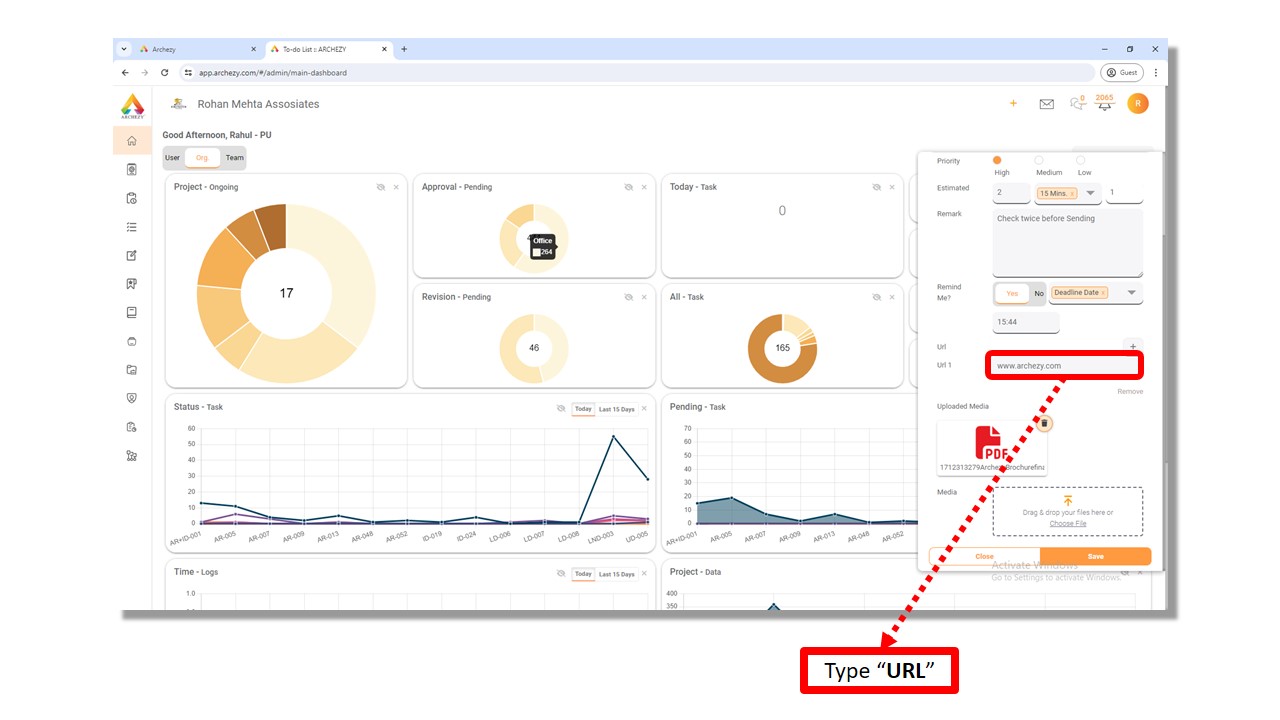This screenshot has height=720, width=1280.
Task: Open the chat messages icon
Action: pyautogui.click(x=1076, y=103)
